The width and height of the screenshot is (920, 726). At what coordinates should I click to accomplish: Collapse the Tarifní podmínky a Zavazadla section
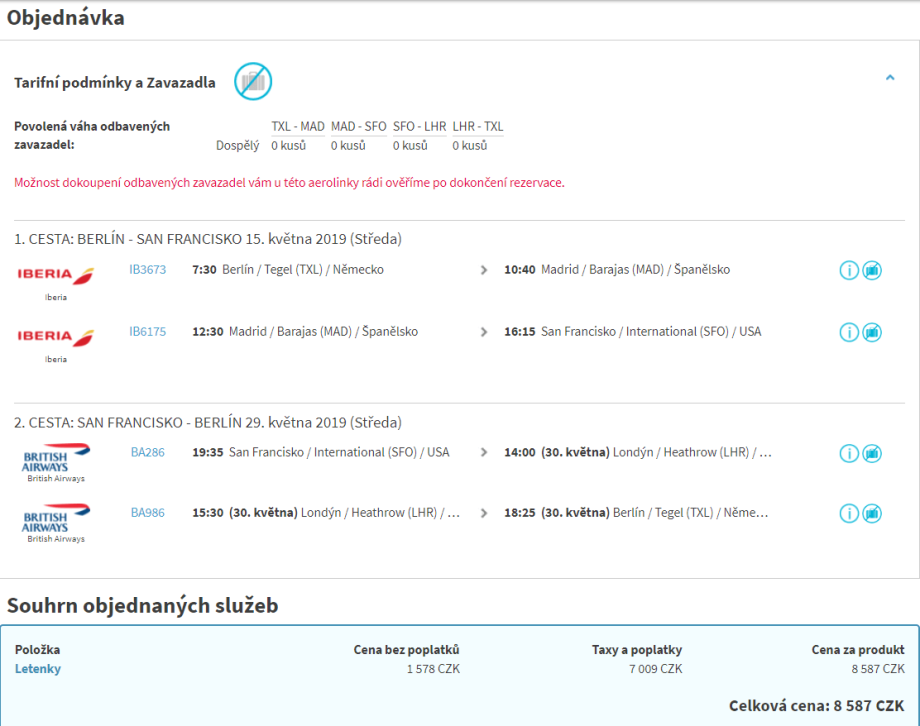point(890,77)
